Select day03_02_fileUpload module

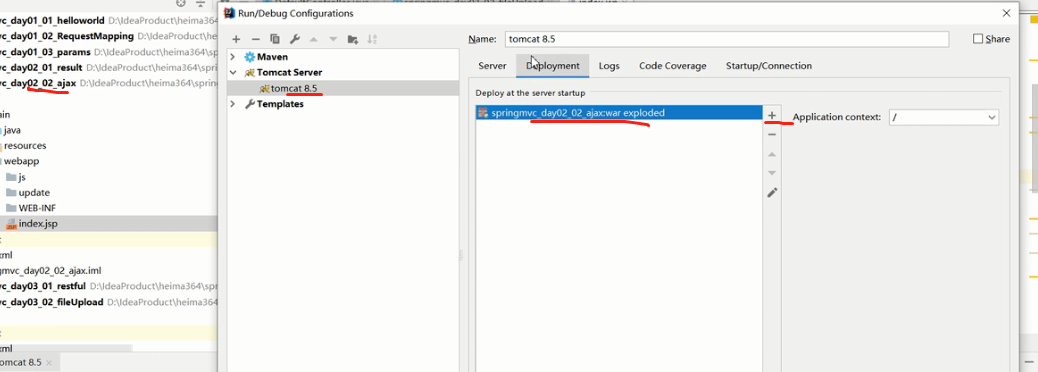coord(52,302)
